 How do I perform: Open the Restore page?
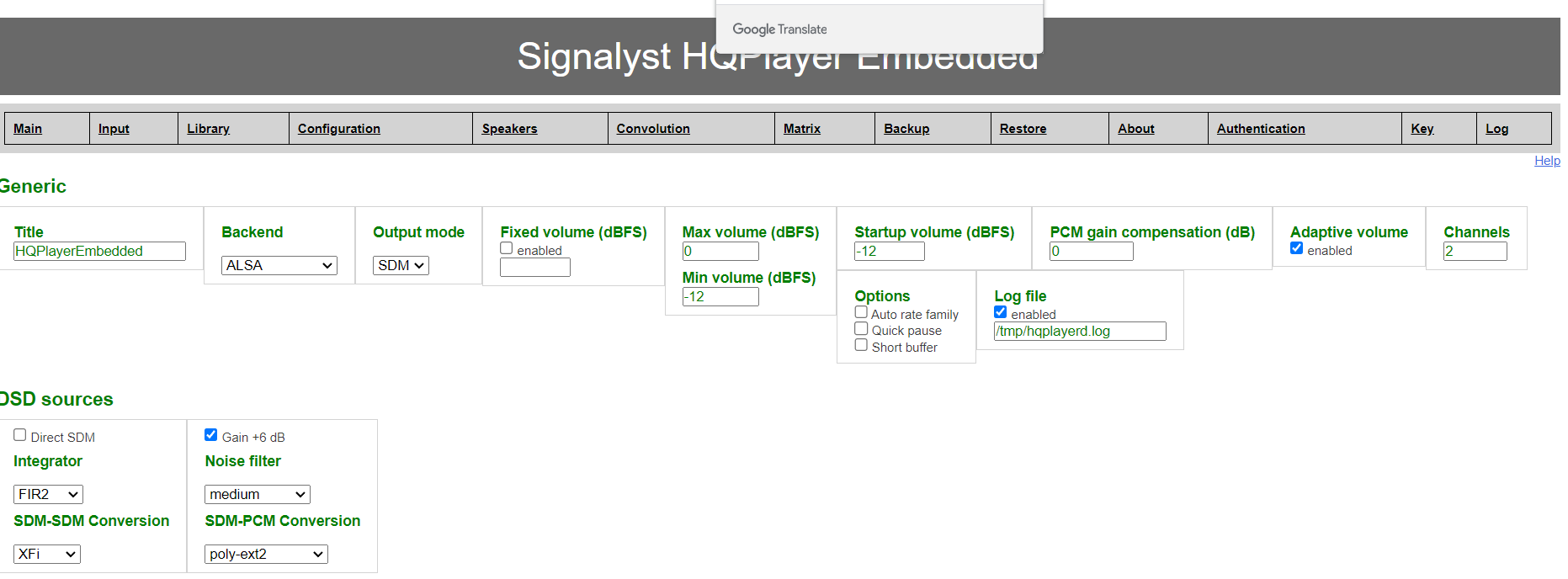coord(1023,129)
